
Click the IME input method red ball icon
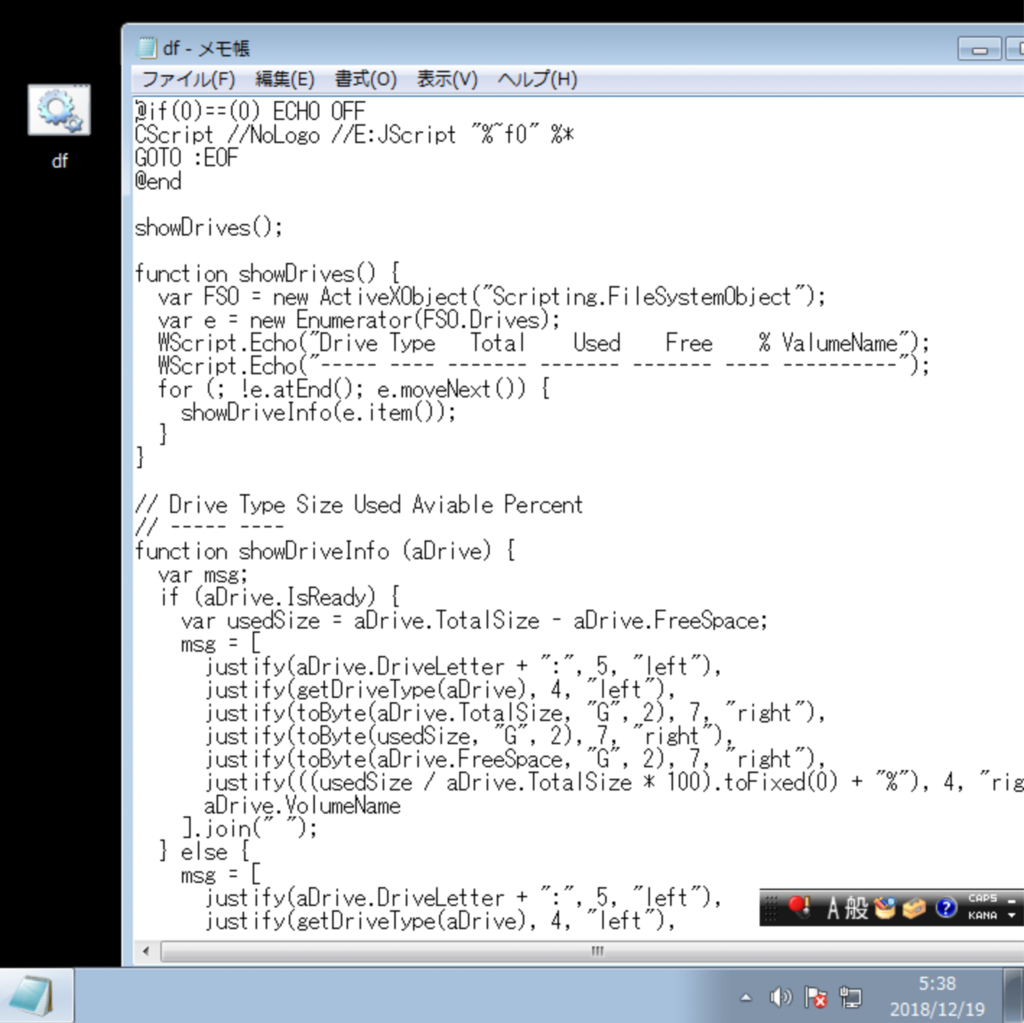pyautogui.click(x=800, y=907)
